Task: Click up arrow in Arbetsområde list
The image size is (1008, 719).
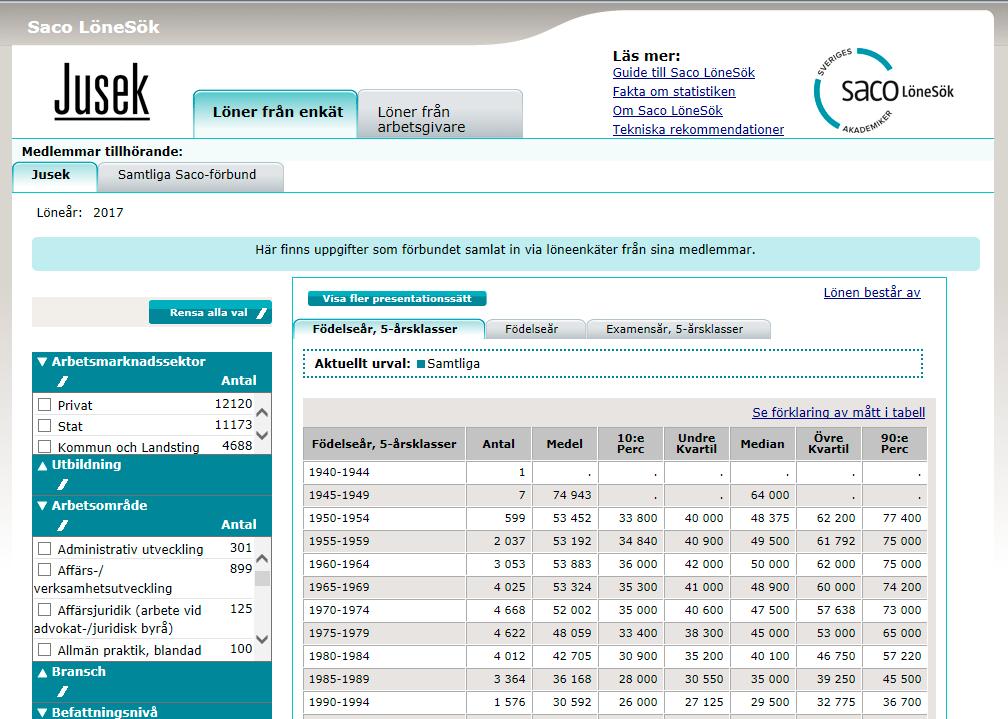Action: (x=262, y=559)
